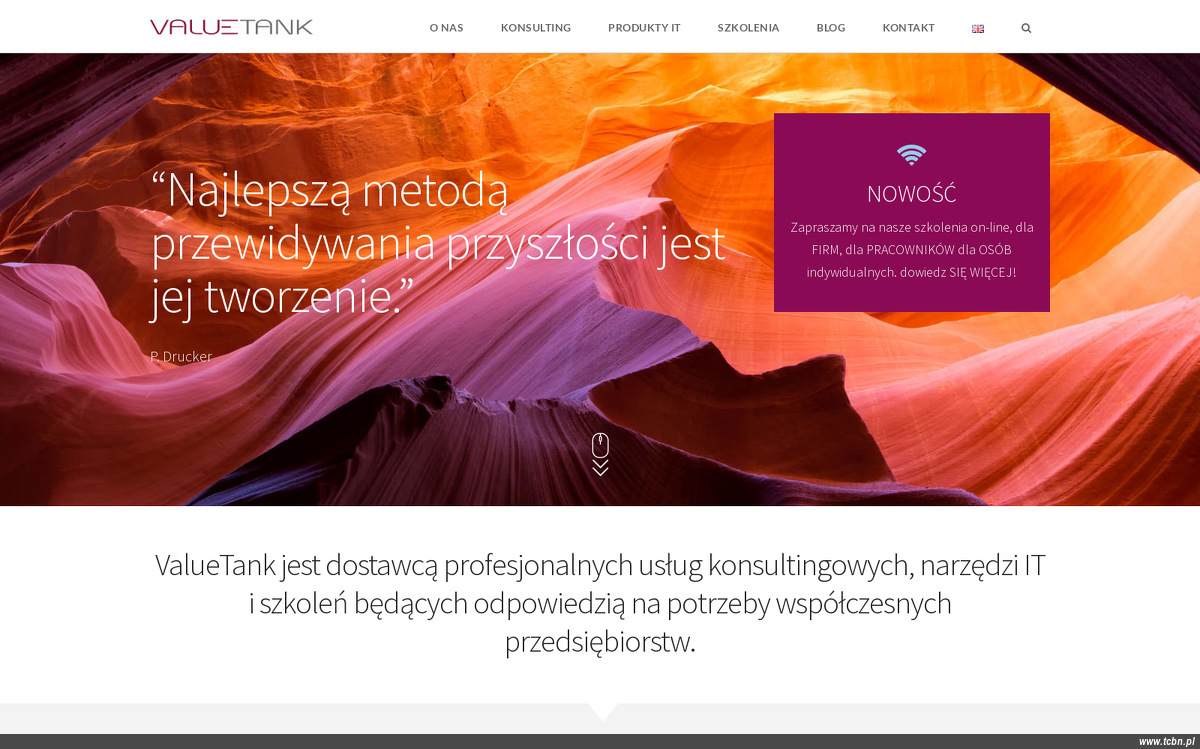This screenshot has height=749, width=1200.
Task: Go to the SZKOLENIA menu item
Action: [x=748, y=28]
